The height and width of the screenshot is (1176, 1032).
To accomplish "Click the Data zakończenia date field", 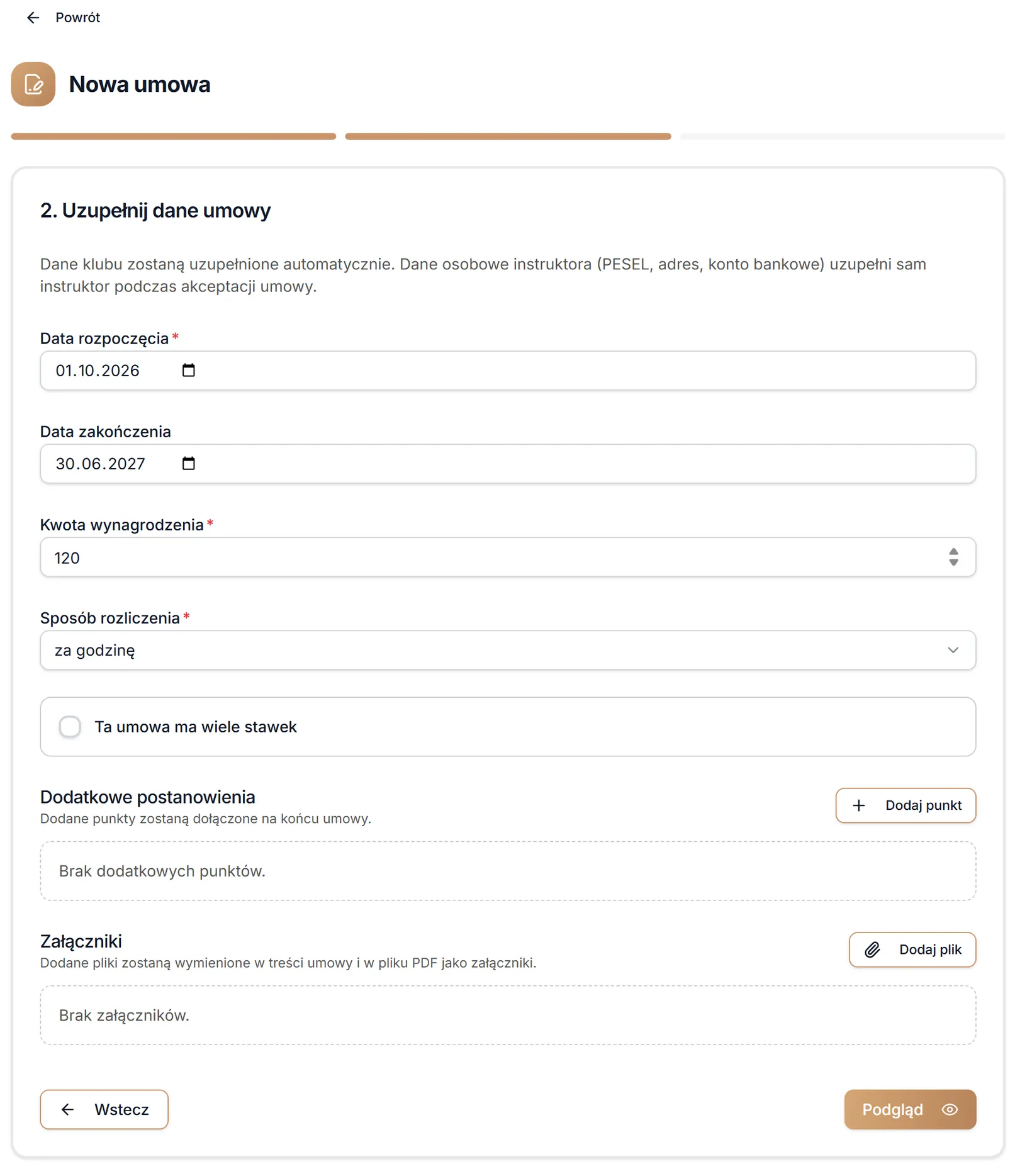I will coord(508,464).
